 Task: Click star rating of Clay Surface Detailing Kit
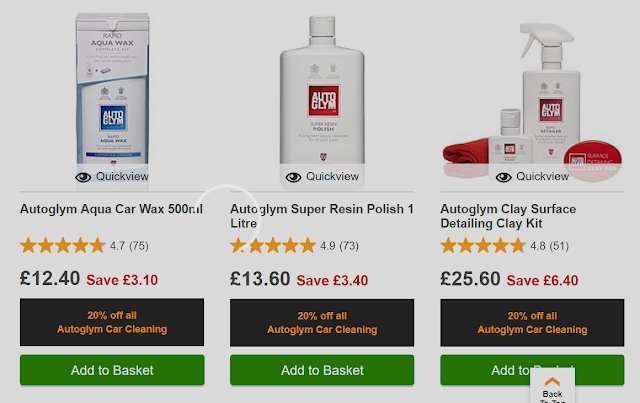tap(483, 246)
